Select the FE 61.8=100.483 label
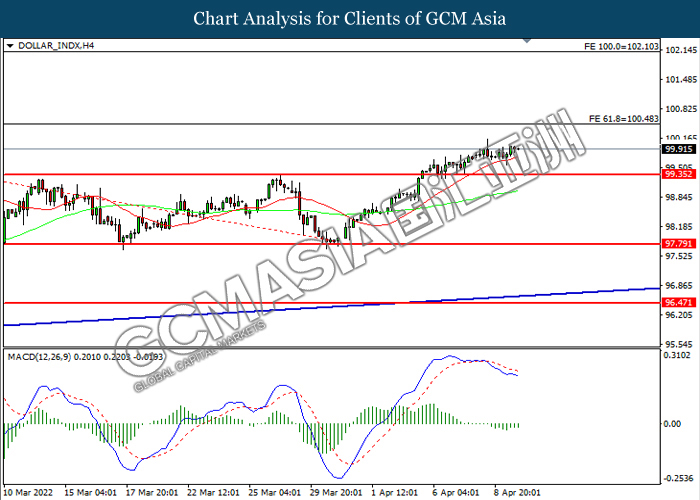 click(x=624, y=119)
